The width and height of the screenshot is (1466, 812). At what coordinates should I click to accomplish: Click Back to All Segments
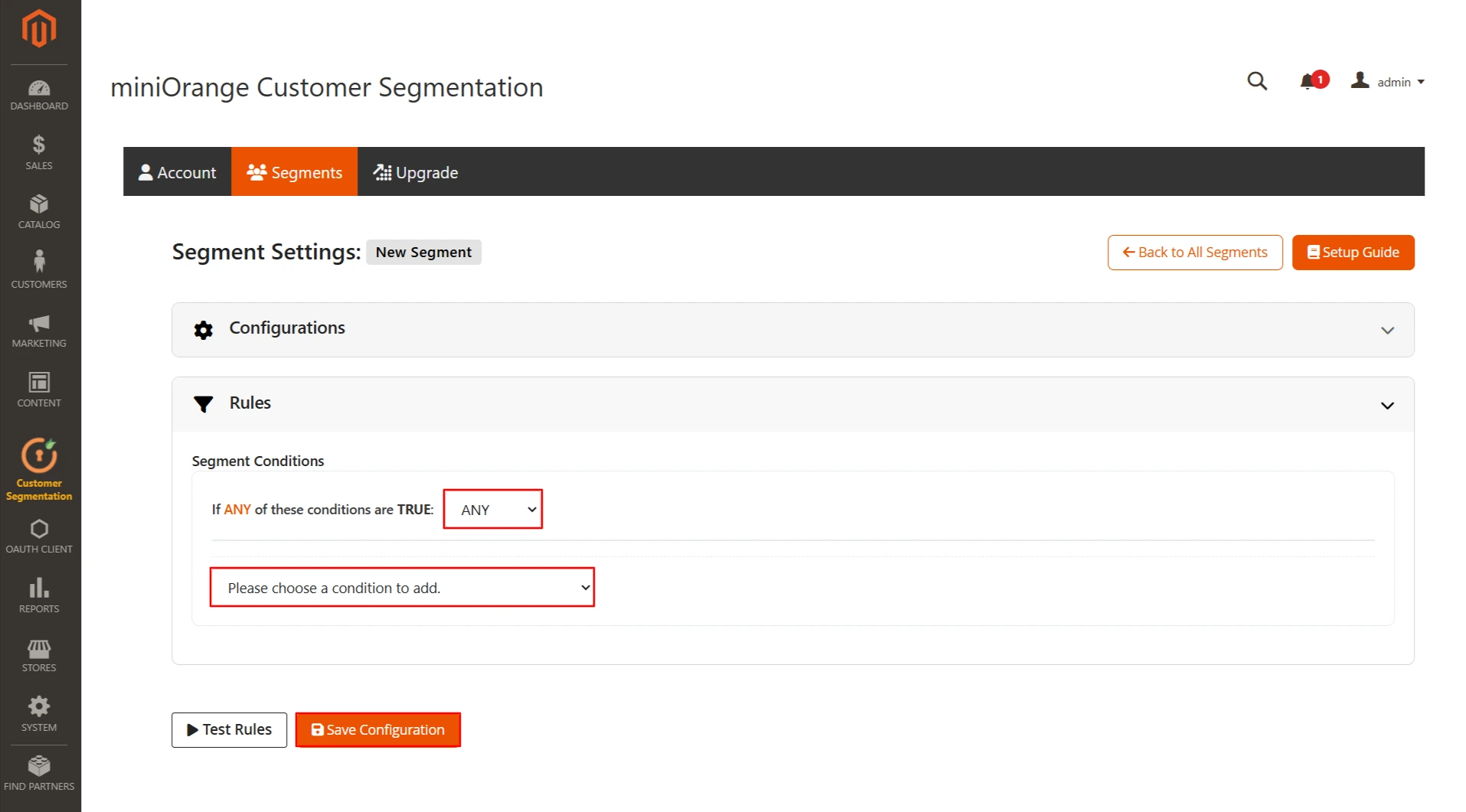tap(1194, 252)
